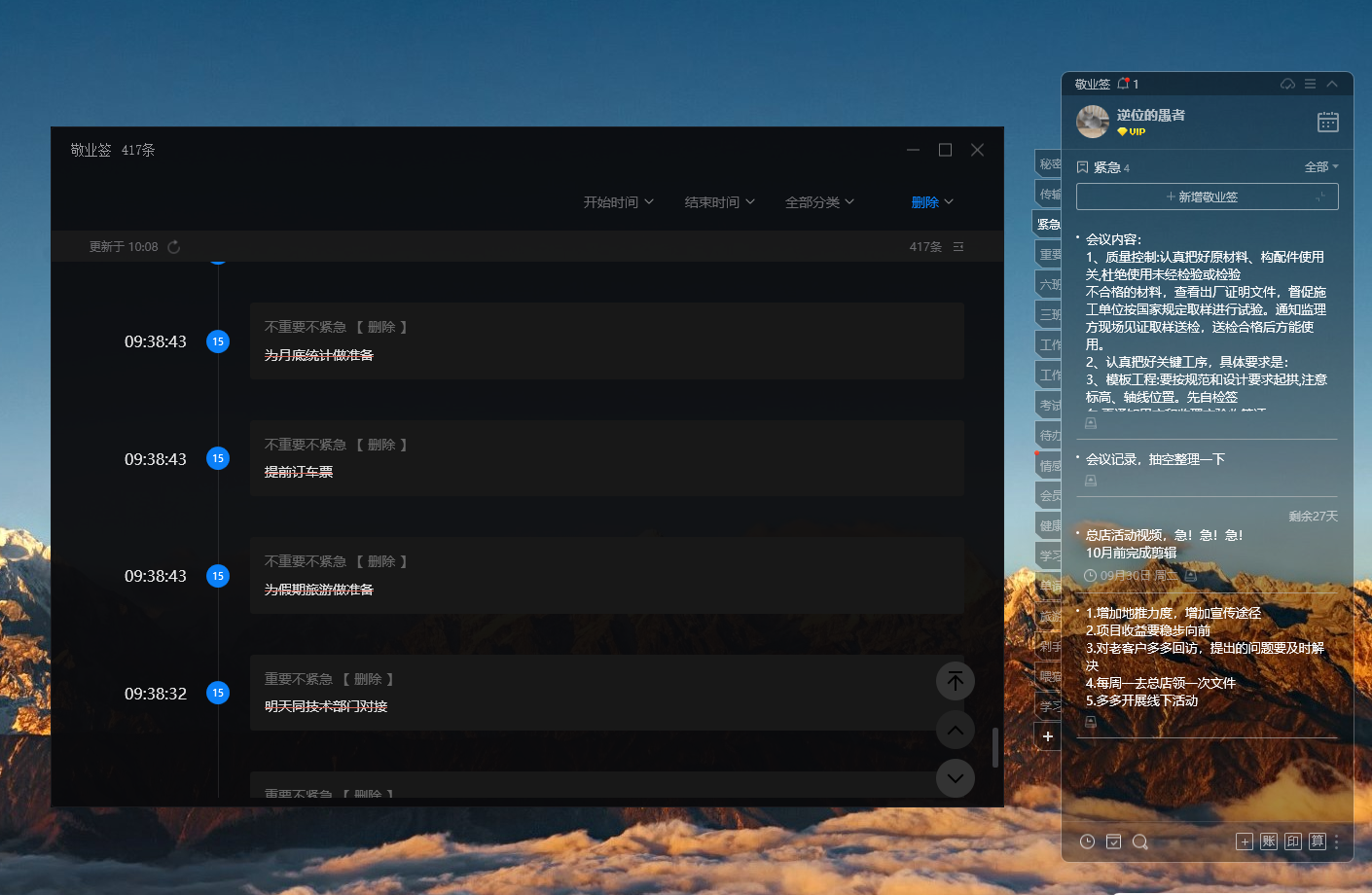Viewport: 1372px width, 895px height.
Task: Open the hamburger menu in widget header
Action: pos(1310,84)
